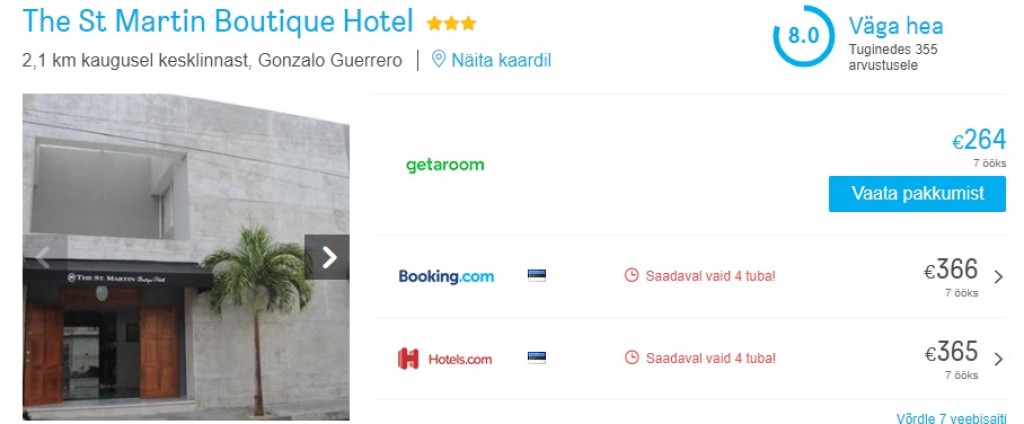
Task: Select the getaroom €264 price
Action: 978,140
